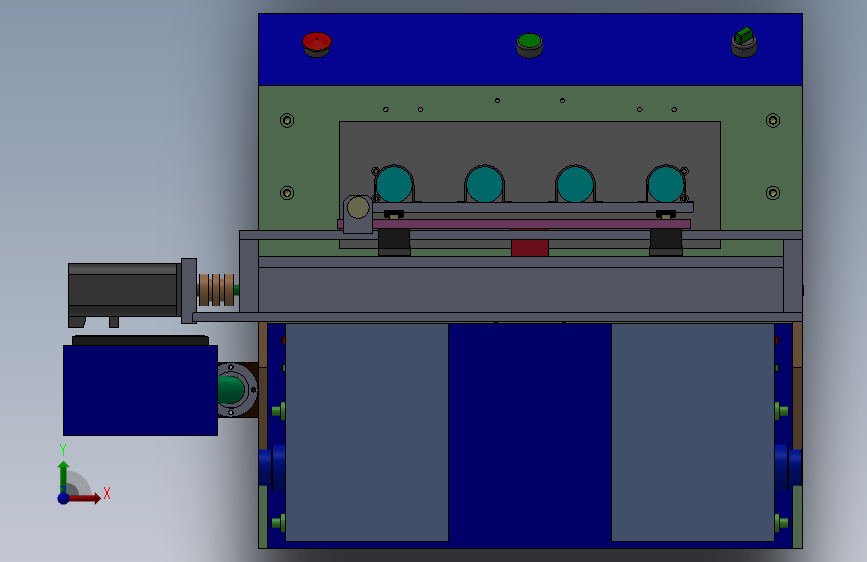Viewport: 867px width, 562px height.
Task: Select the long purple plate
Action: [531, 224]
